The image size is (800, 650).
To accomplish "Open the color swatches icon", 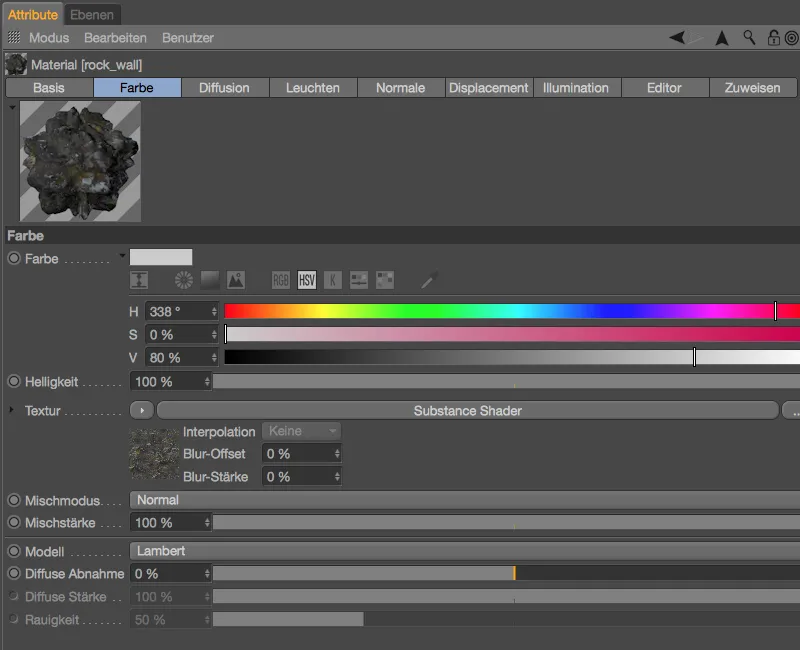I will 385,280.
